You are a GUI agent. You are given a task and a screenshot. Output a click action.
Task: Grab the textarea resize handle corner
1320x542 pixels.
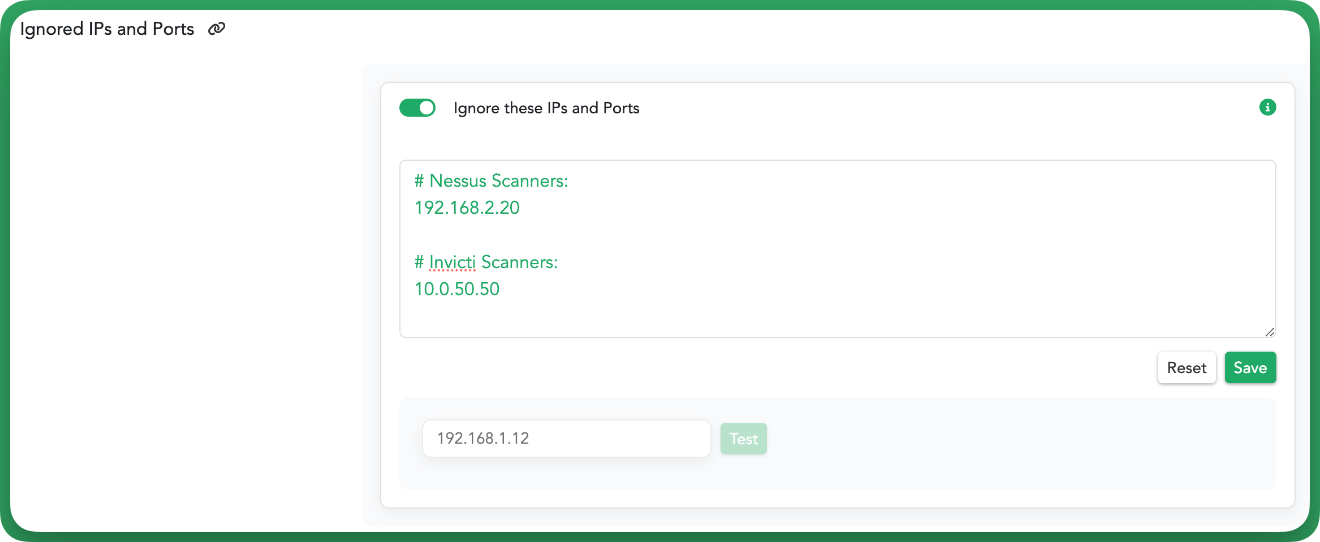click(x=1270, y=331)
